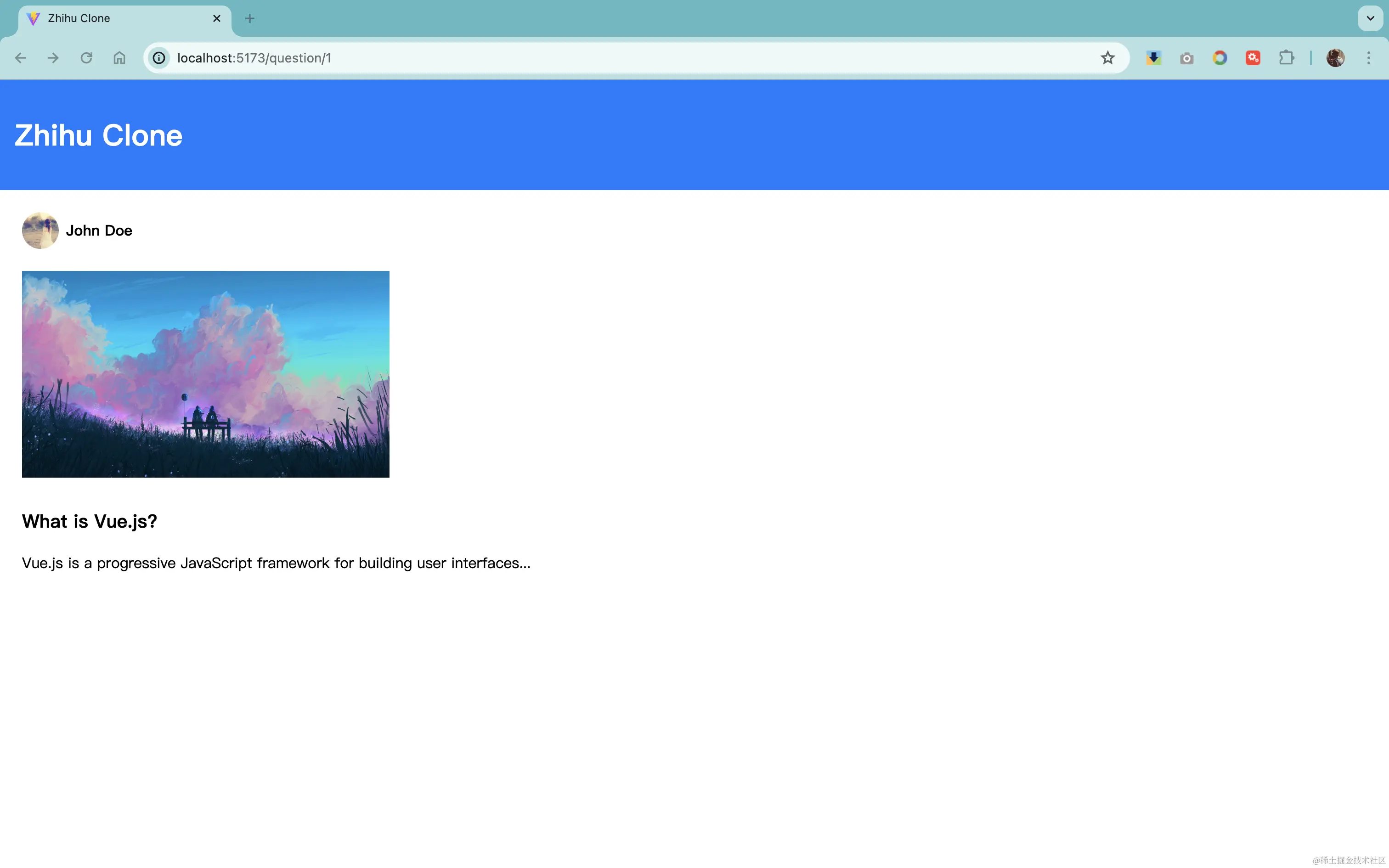Image resolution: width=1389 pixels, height=868 pixels.
Task: Bookmark this page with the star
Action: [x=1107, y=58]
